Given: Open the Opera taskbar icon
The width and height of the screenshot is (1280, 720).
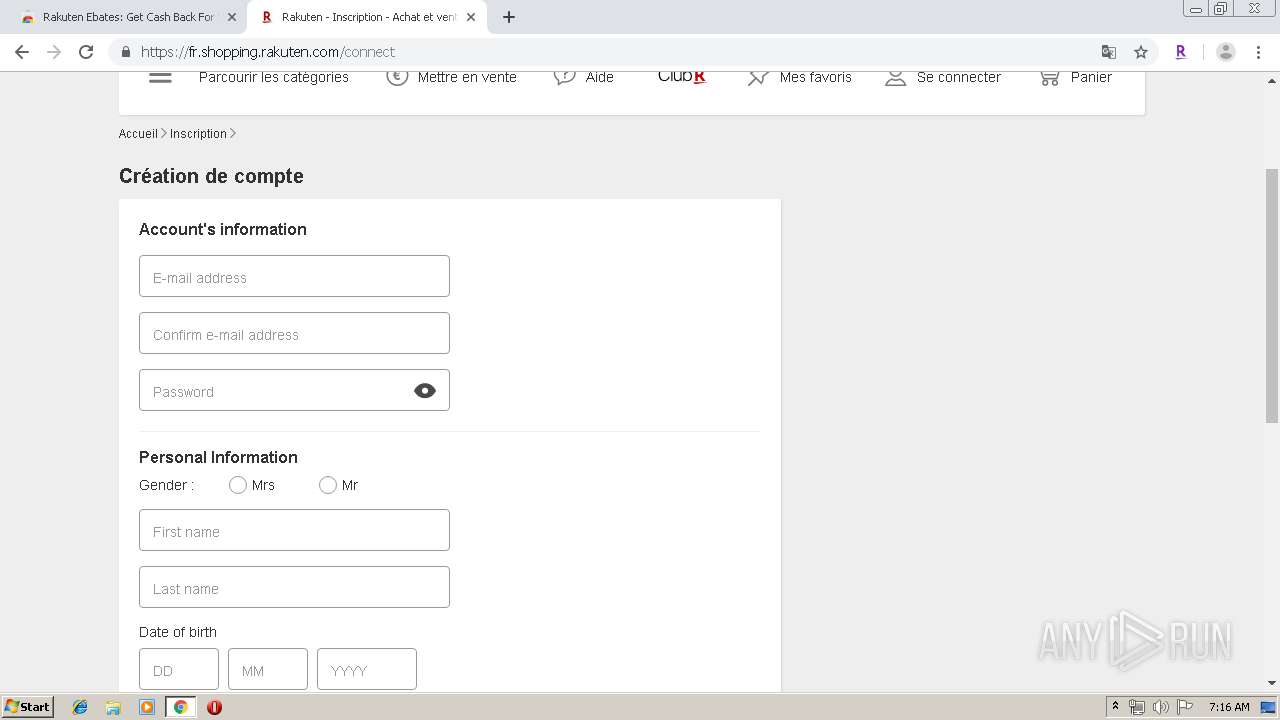Looking at the screenshot, I should pos(214,707).
